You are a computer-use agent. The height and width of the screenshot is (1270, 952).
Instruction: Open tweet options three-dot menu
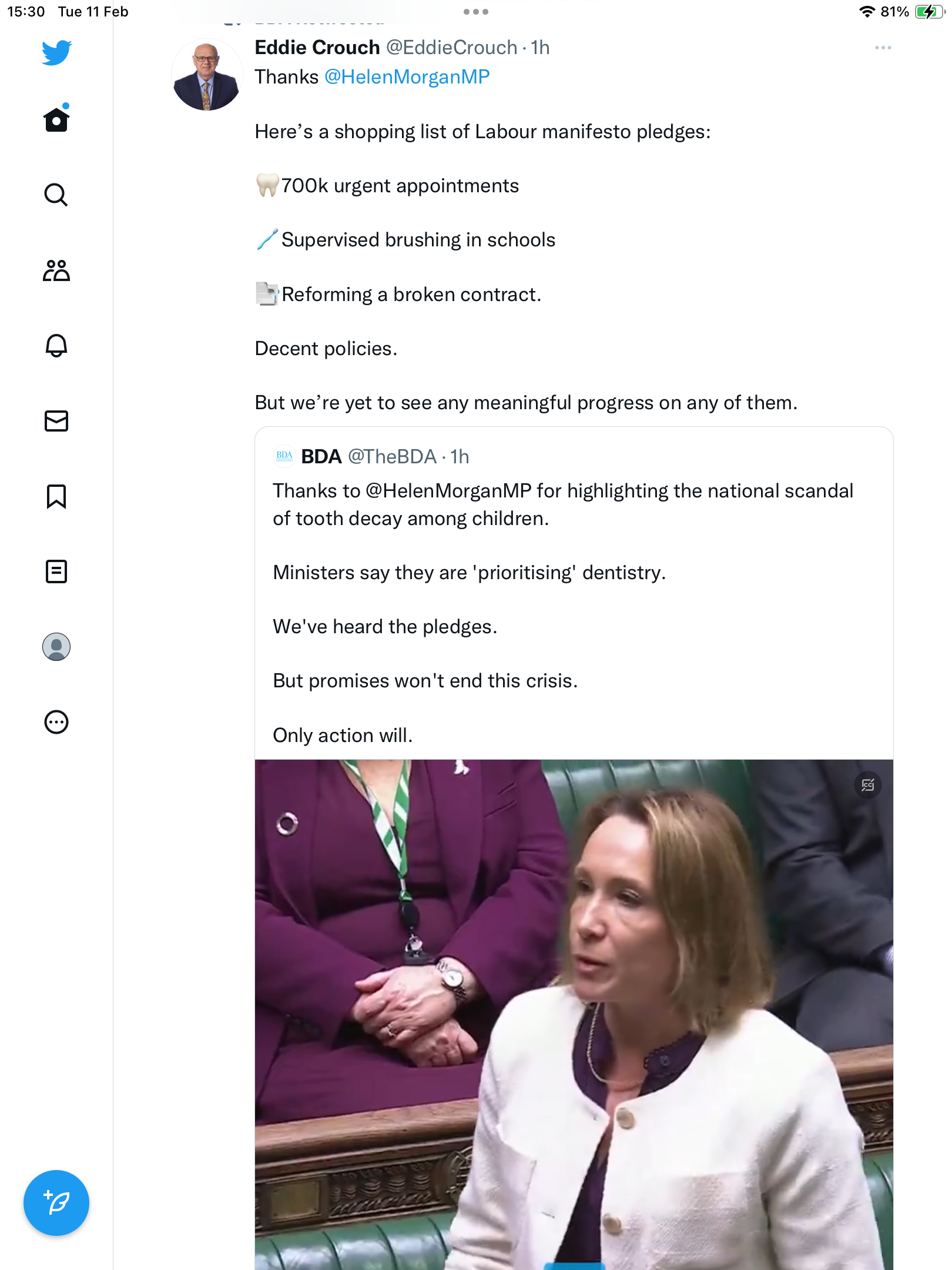click(x=883, y=48)
